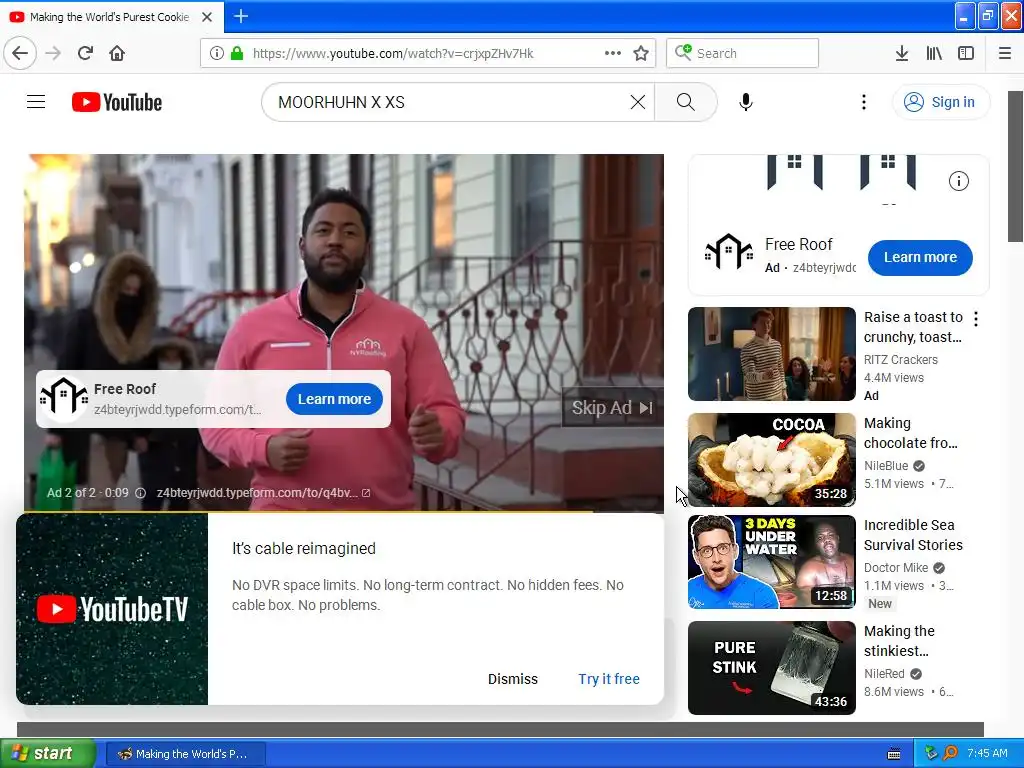Toggle the Firefox sidebar view
Screen dimensions: 1024x768
coord(966,53)
